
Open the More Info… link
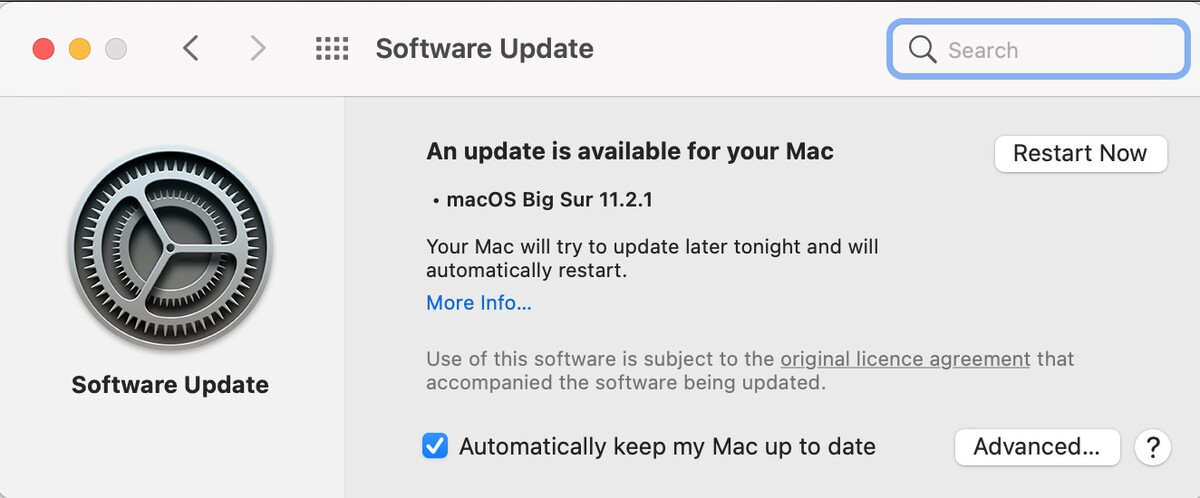[x=479, y=302]
